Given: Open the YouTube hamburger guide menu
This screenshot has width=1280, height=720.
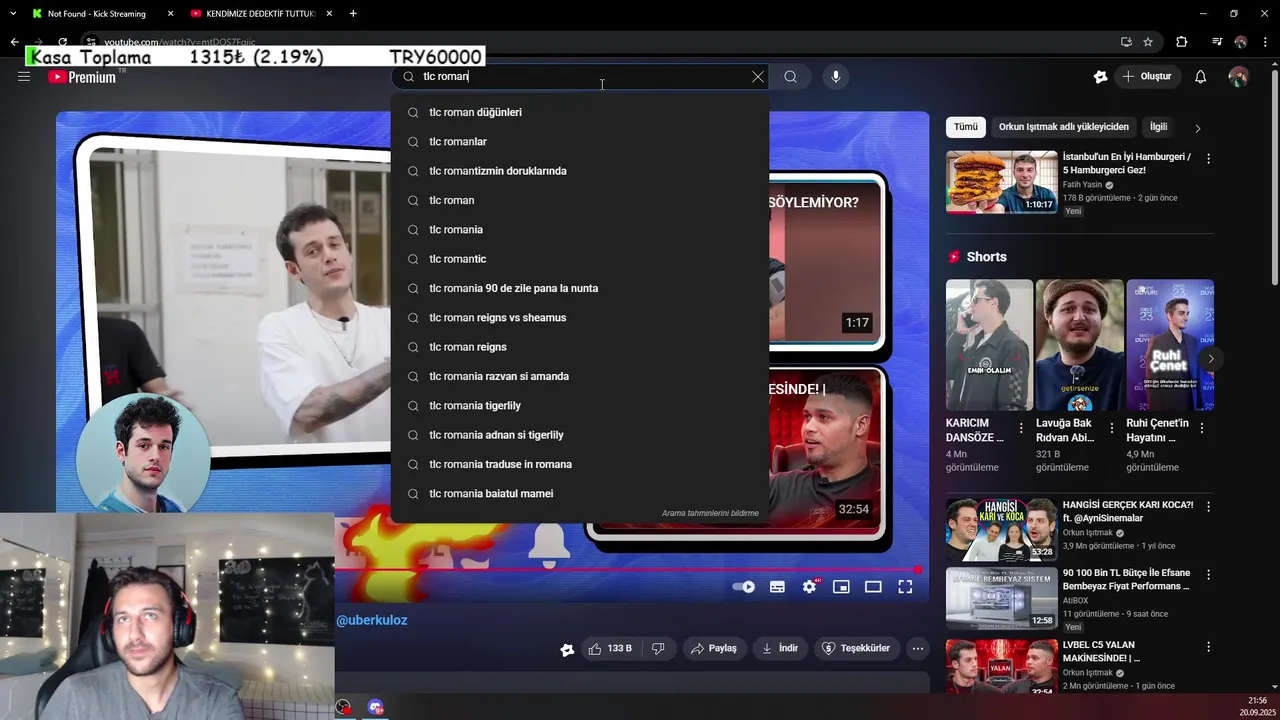Looking at the screenshot, I should (x=24, y=77).
